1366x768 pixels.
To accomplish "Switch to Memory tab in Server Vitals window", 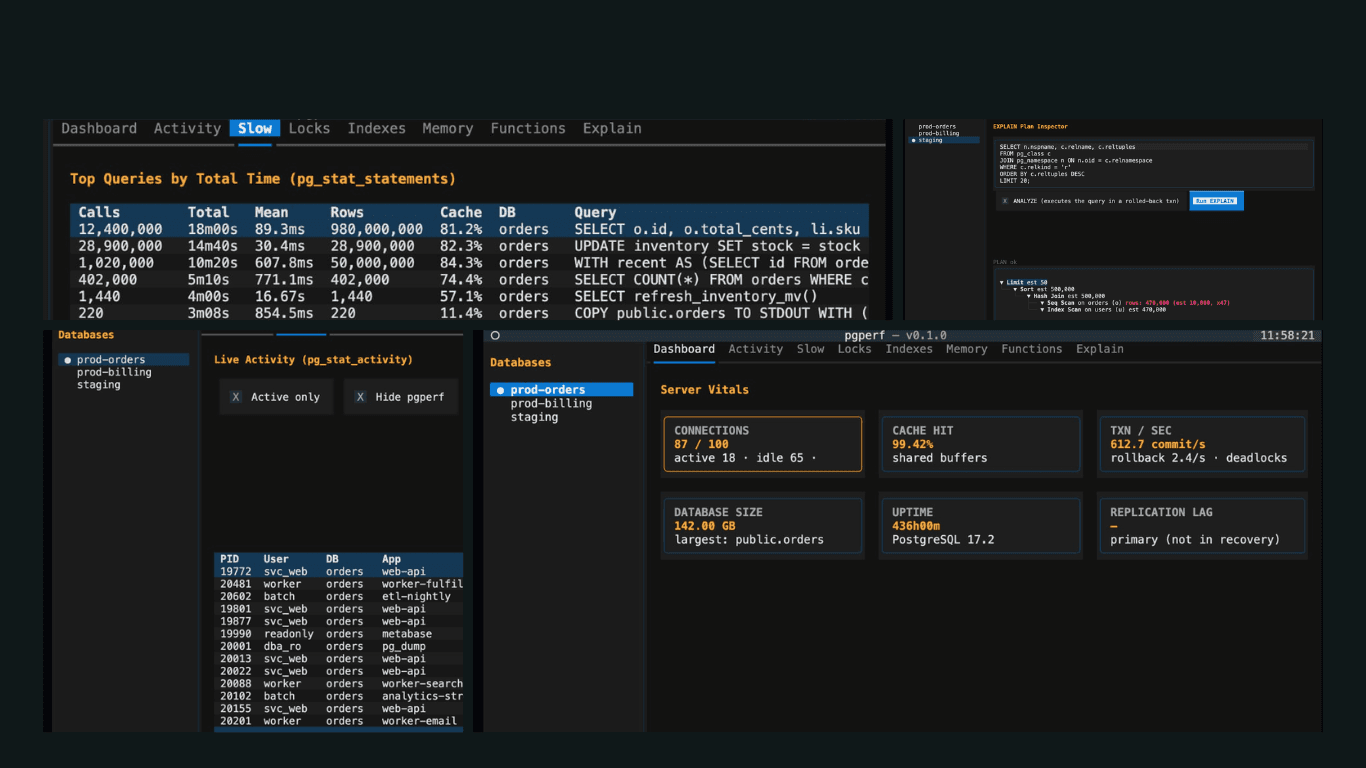I will click(x=967, y=349).
